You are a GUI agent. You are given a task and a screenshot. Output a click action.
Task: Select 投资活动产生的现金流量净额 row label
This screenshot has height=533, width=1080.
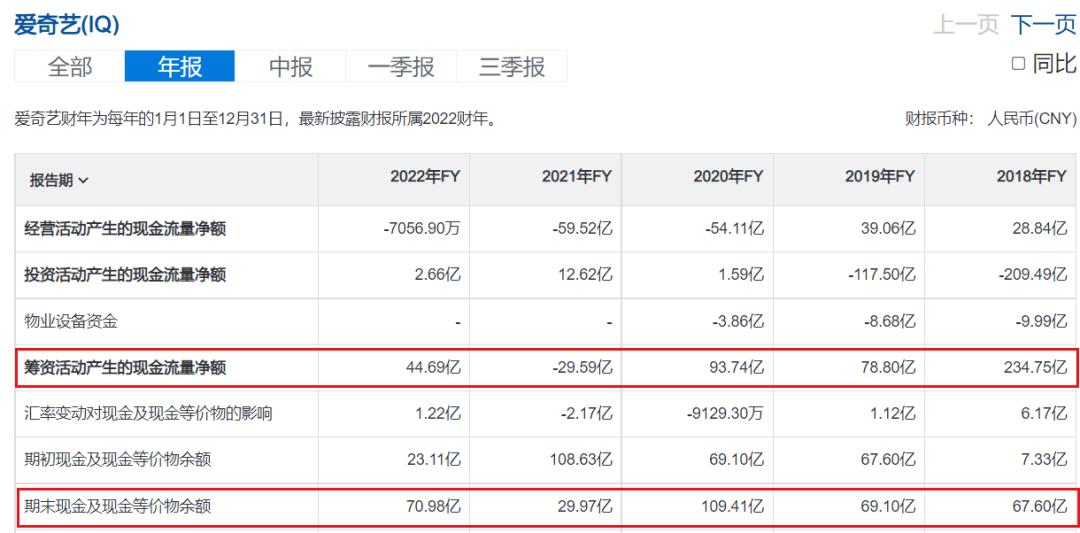pyautogui.click(x=125, y=275)
